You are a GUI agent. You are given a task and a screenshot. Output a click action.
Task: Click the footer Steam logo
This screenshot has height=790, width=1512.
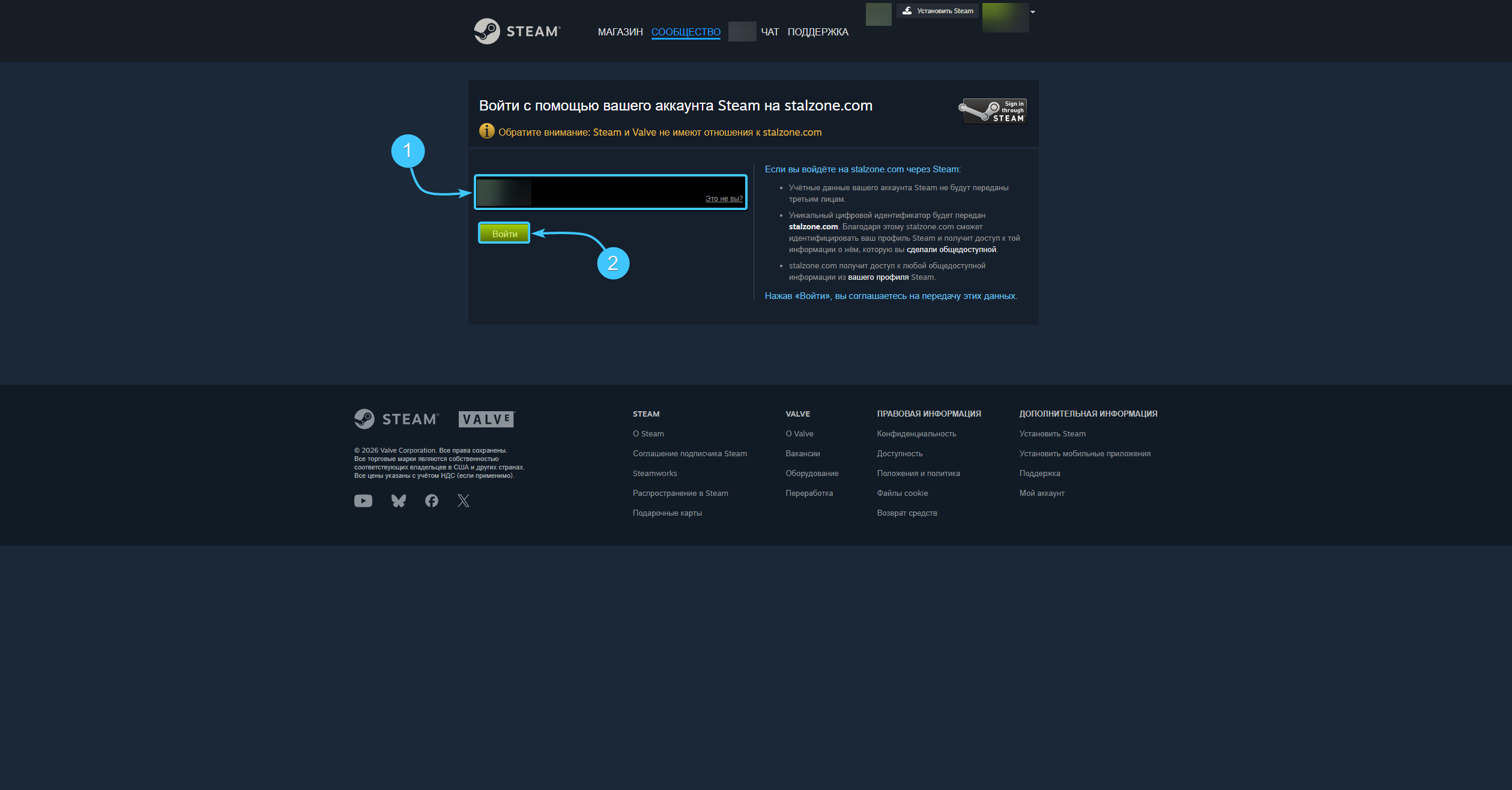(397, 419)
